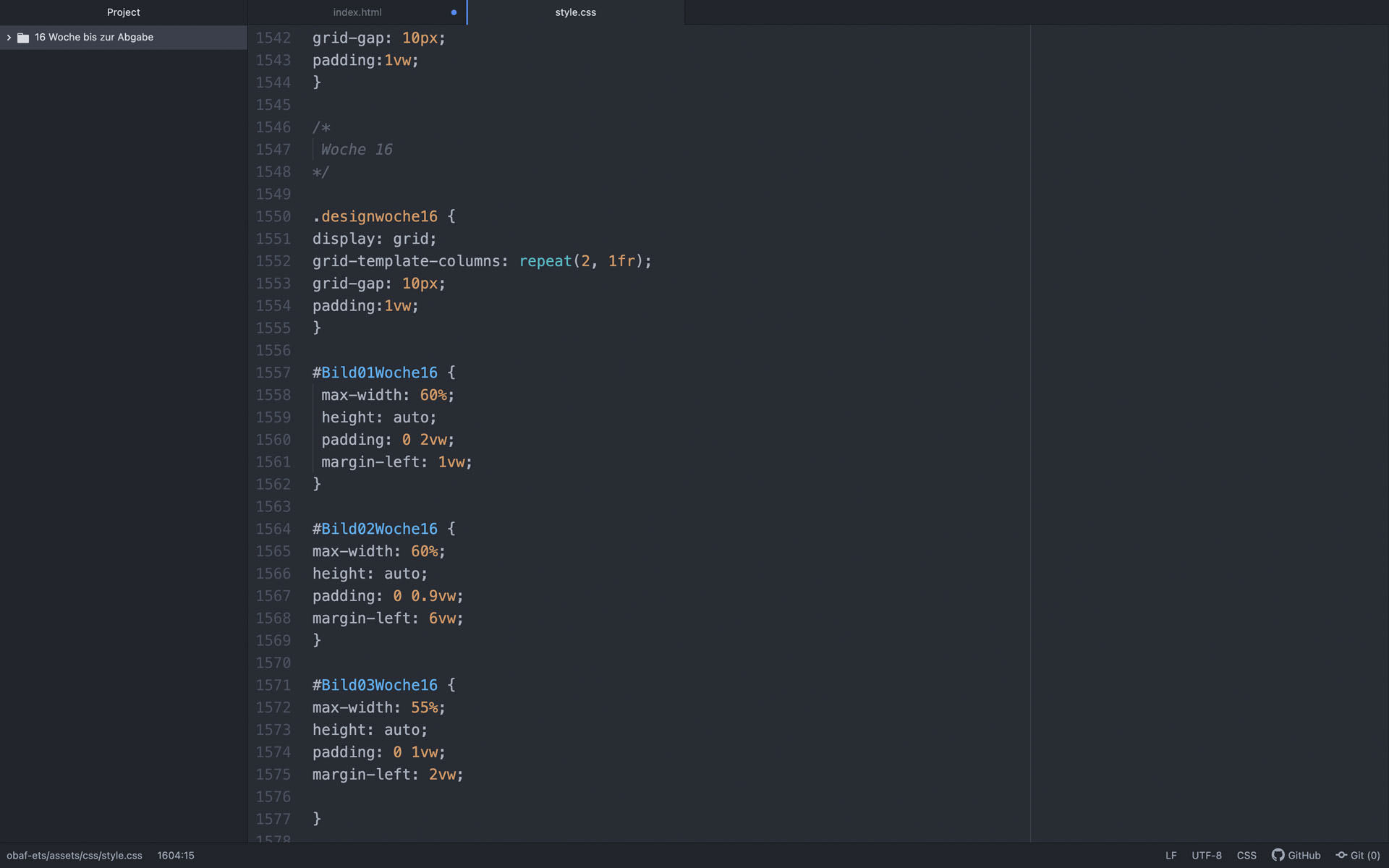Select the '16 Woche bis zur Abgabe' project row

click(124, 38)
